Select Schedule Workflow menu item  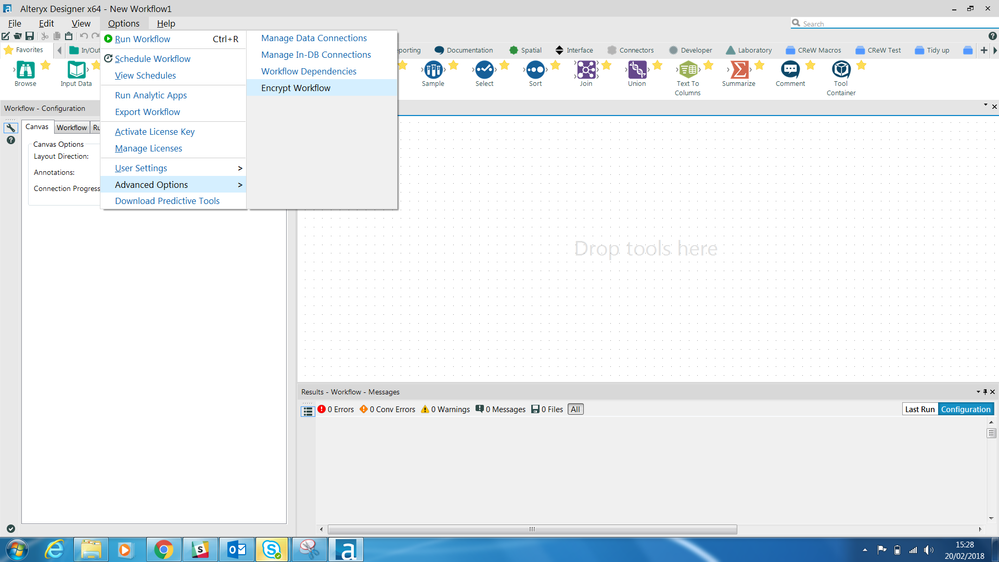[x=173, y=59]
